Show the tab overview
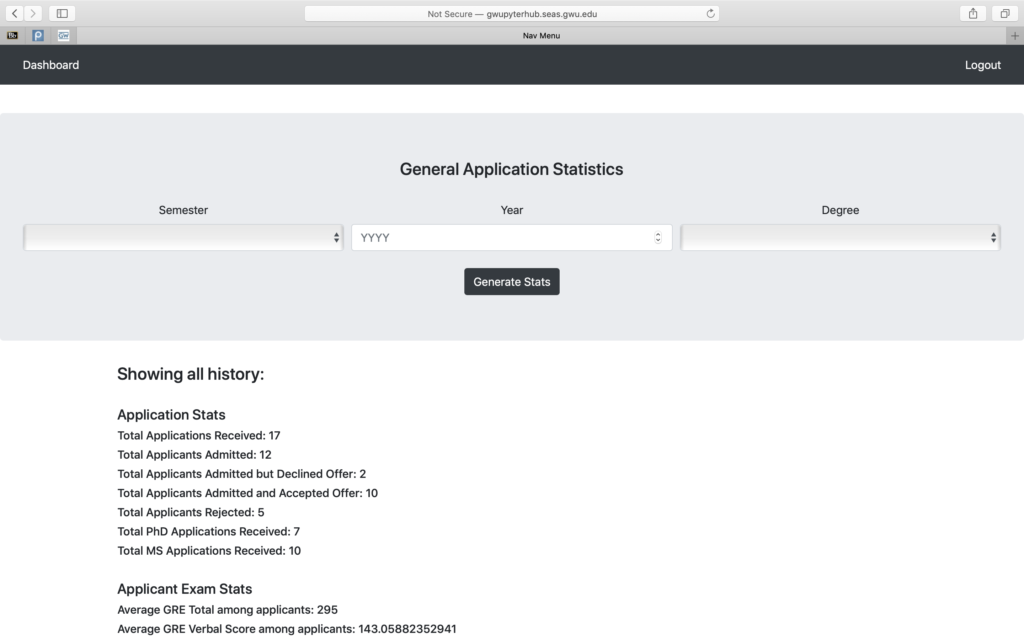 click(x=1003, y=13)
